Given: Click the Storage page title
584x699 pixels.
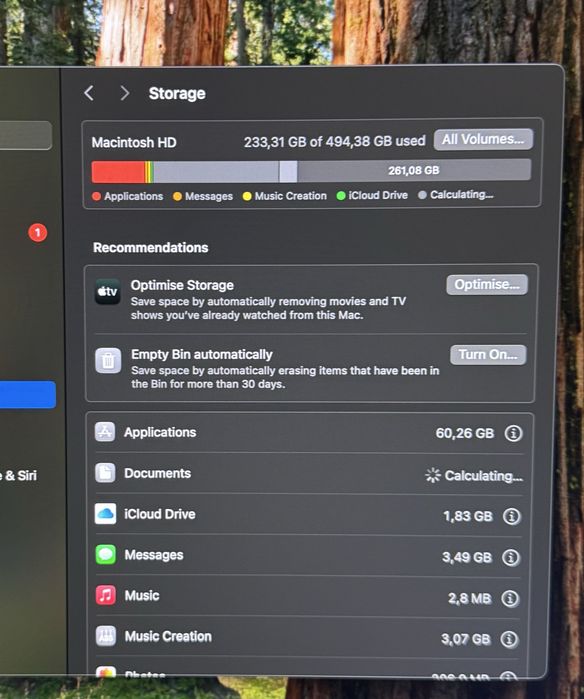Looking at the screenshot, I should point(177,93).
